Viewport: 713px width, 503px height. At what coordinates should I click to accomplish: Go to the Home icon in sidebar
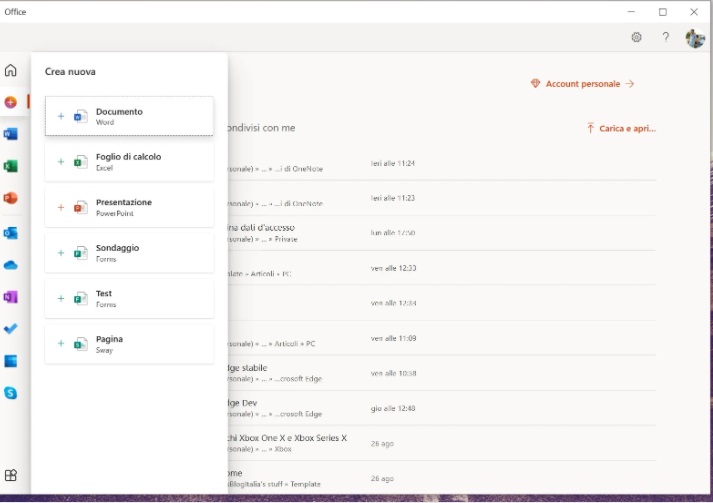pos(10,70)
